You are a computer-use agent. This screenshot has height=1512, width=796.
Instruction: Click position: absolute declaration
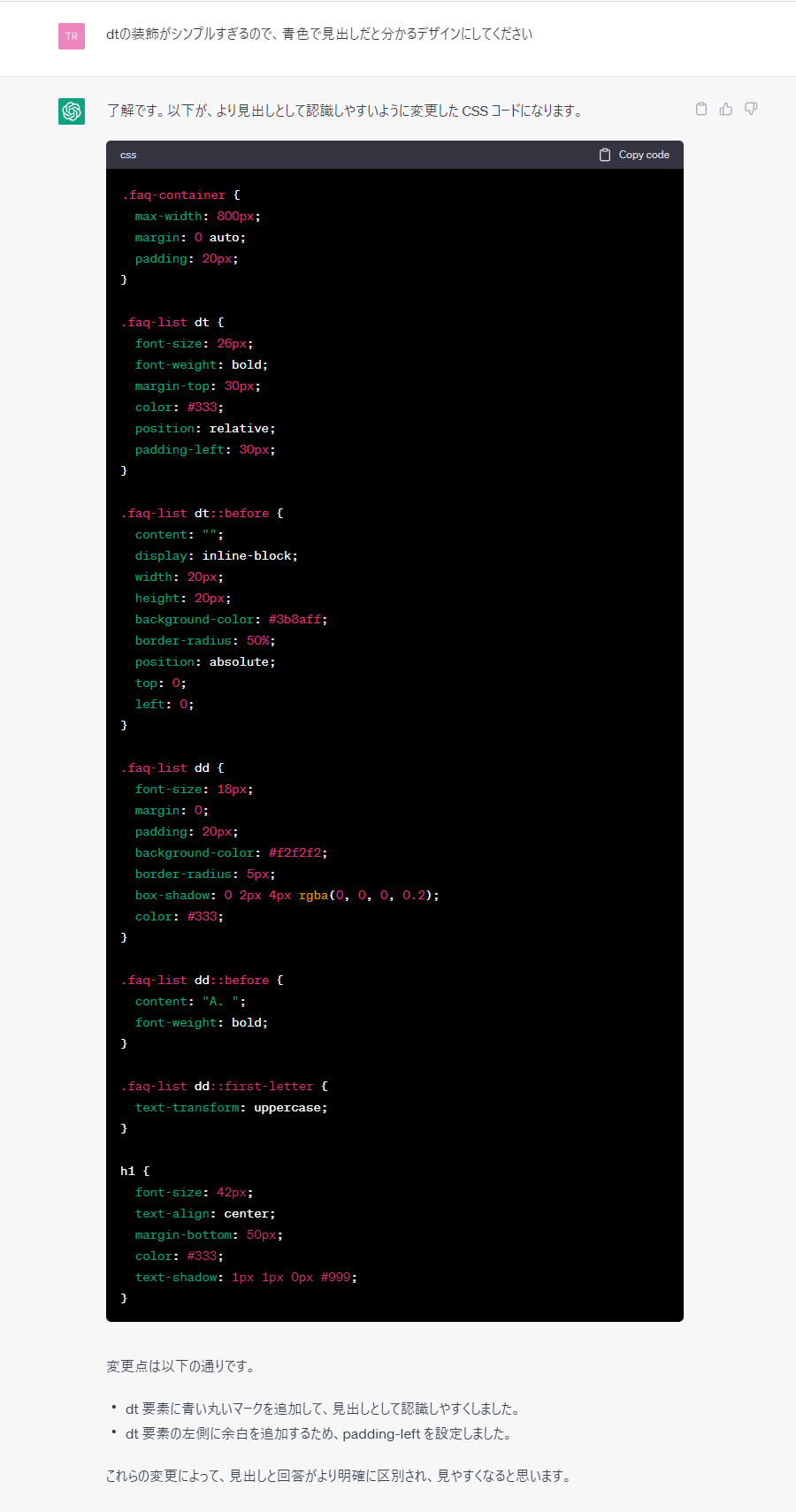205,661
